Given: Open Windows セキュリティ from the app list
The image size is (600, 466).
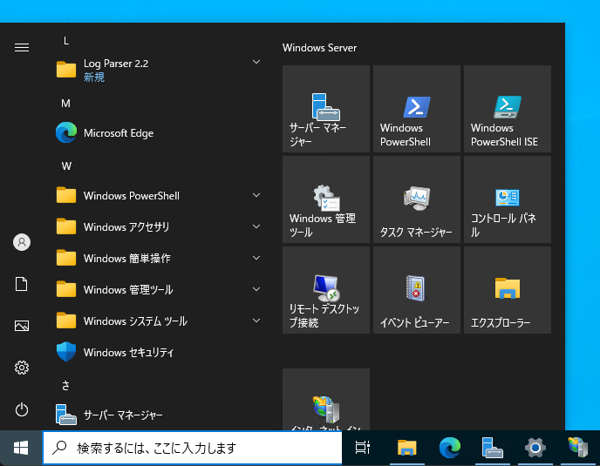Looking at the screenshot, I should pos(159,352).
